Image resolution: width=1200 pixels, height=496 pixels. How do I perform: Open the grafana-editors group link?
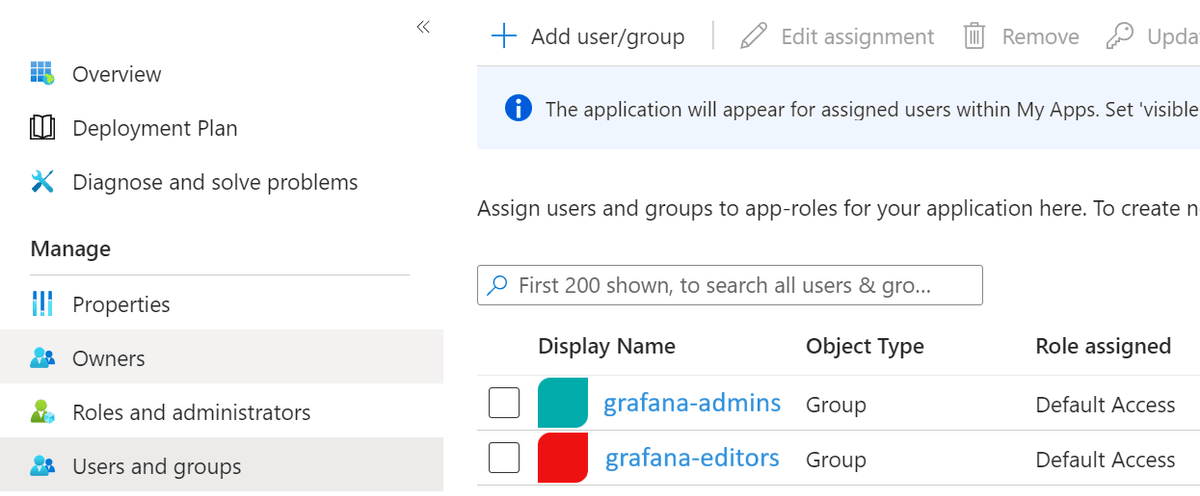coord(692,458)
